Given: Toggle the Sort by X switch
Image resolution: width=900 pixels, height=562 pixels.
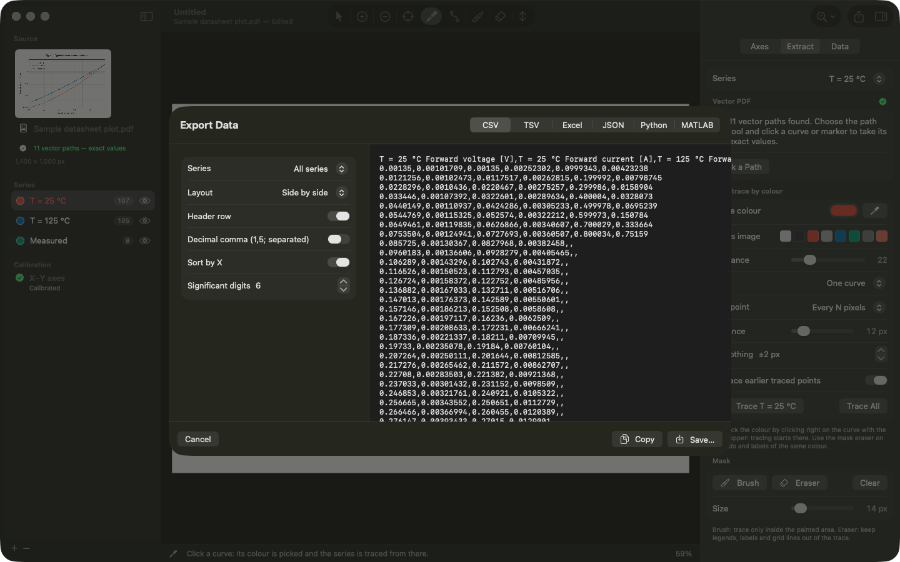Looking at the screenshot, I should tap(339, 262).
